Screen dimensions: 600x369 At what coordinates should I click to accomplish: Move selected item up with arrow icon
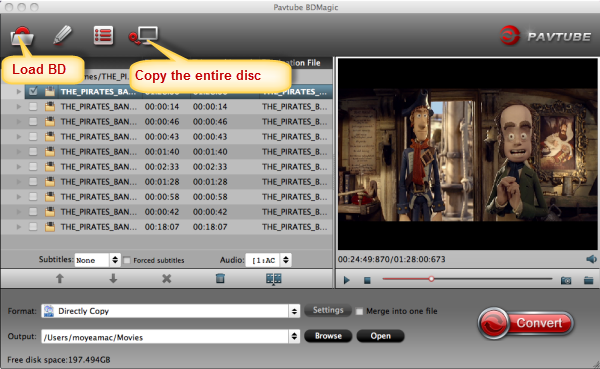(60, 279)
